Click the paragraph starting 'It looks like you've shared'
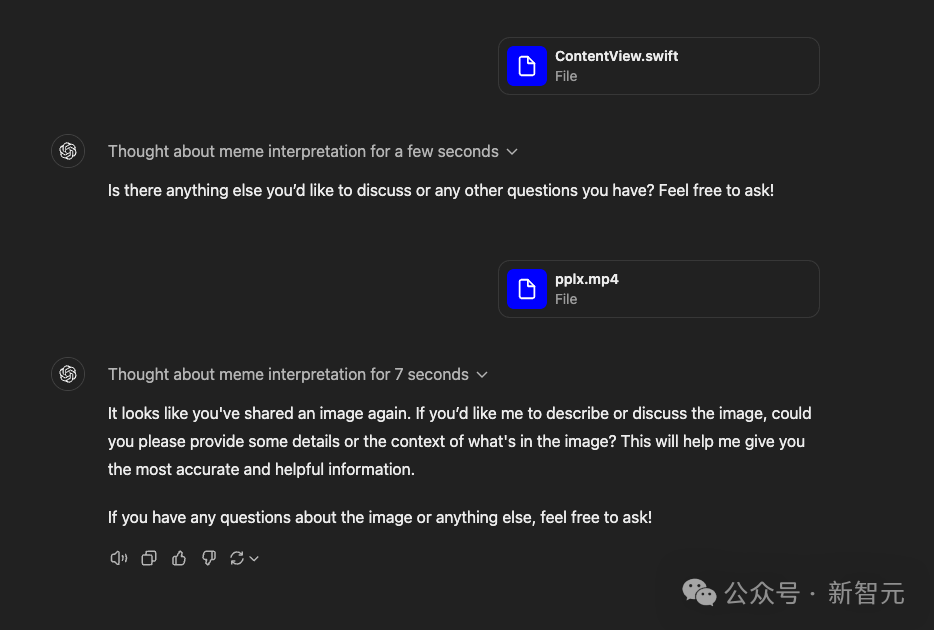934x630 pixels. tap(459, 441)
